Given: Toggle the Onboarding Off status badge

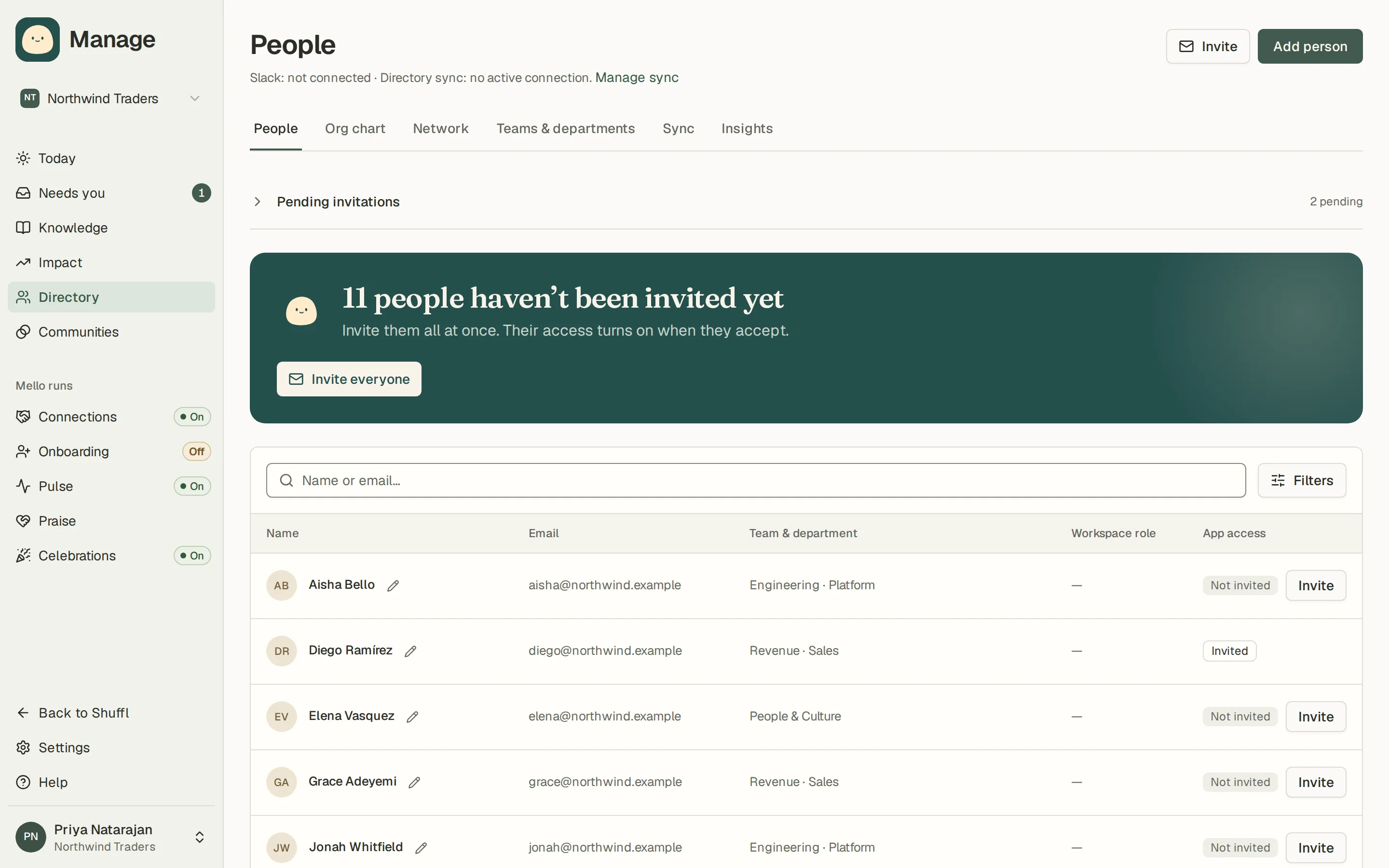Looking at the screenshot, I should [x=196, y=452].
